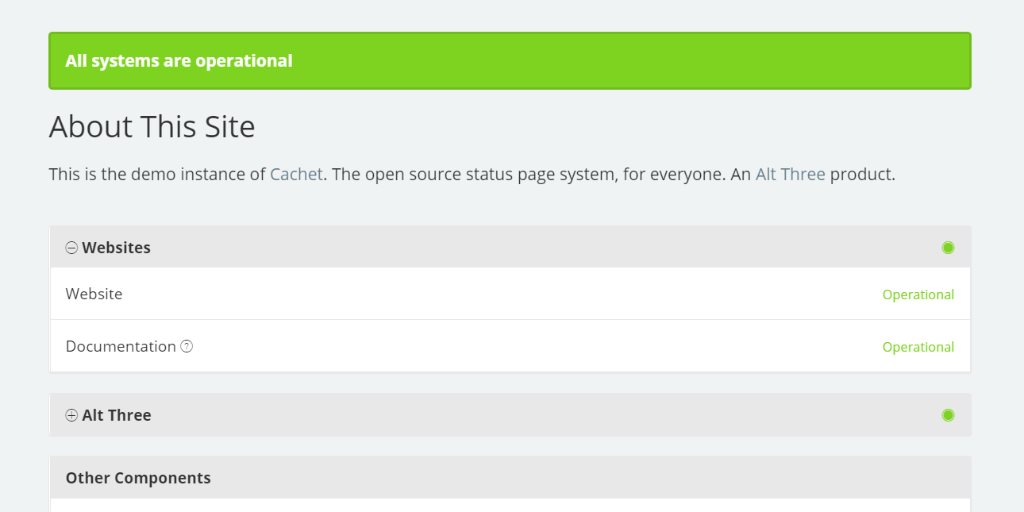Image resolution: width=1024 pixels, height=512 pixels.
Task: Select the Website component row label
Action: (x=94, y=294)
